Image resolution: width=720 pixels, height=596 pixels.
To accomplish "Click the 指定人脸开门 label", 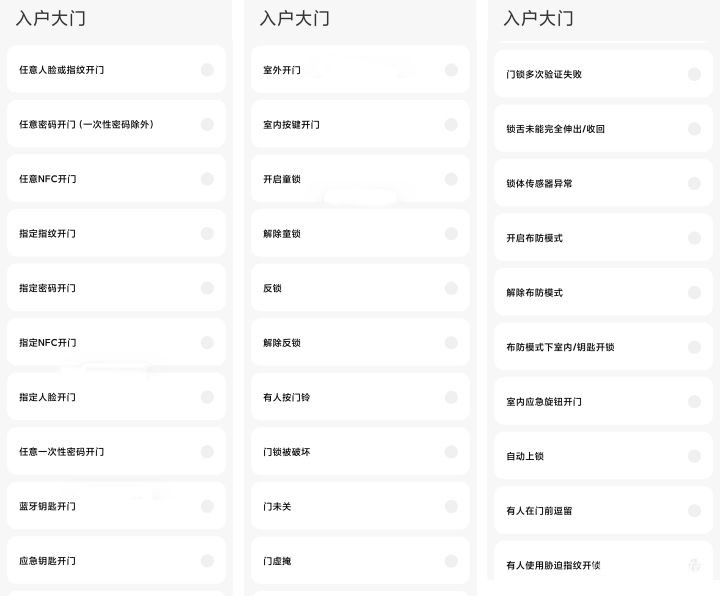I will point(47,397).
